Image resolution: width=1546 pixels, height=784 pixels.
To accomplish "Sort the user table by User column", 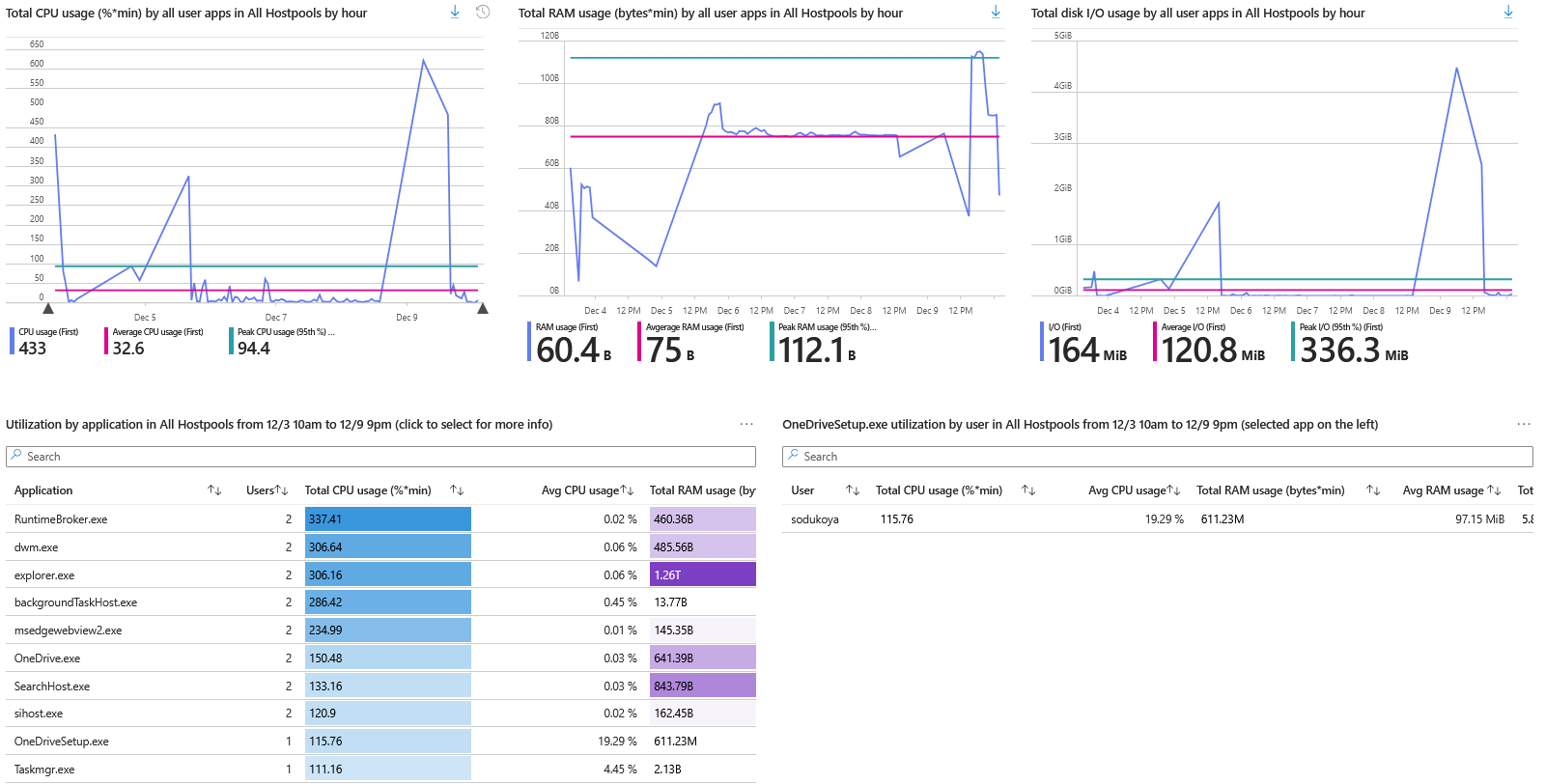I will coord(853,490).
